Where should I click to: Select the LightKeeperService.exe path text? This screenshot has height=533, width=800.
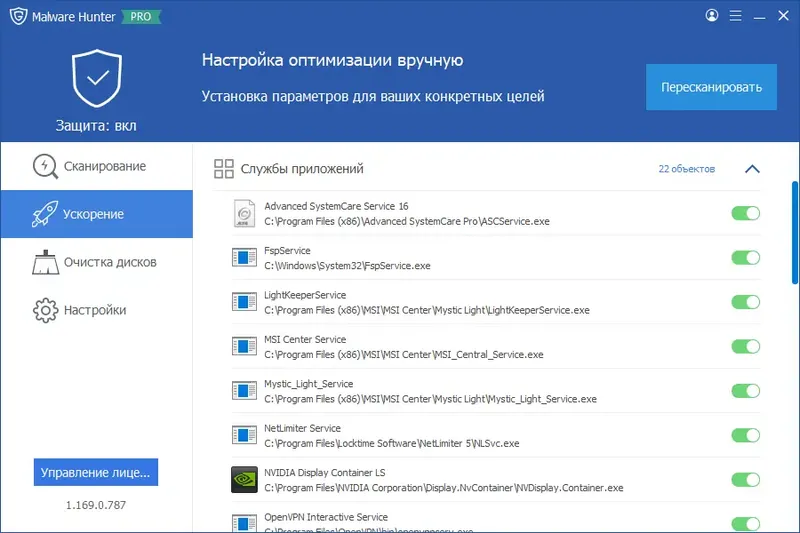(x=427, y=310)
